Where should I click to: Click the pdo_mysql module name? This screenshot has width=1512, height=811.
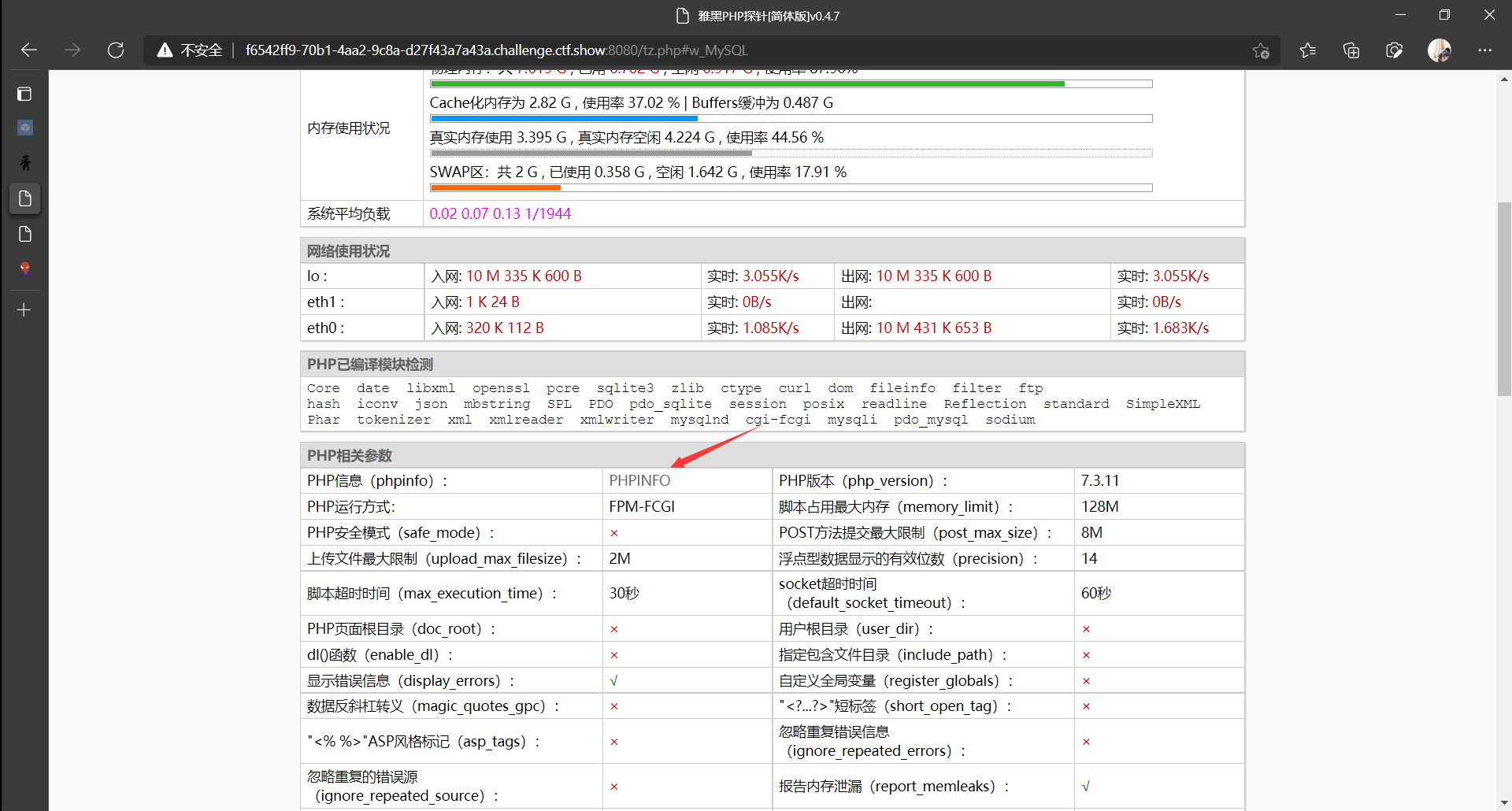(931, 420)
